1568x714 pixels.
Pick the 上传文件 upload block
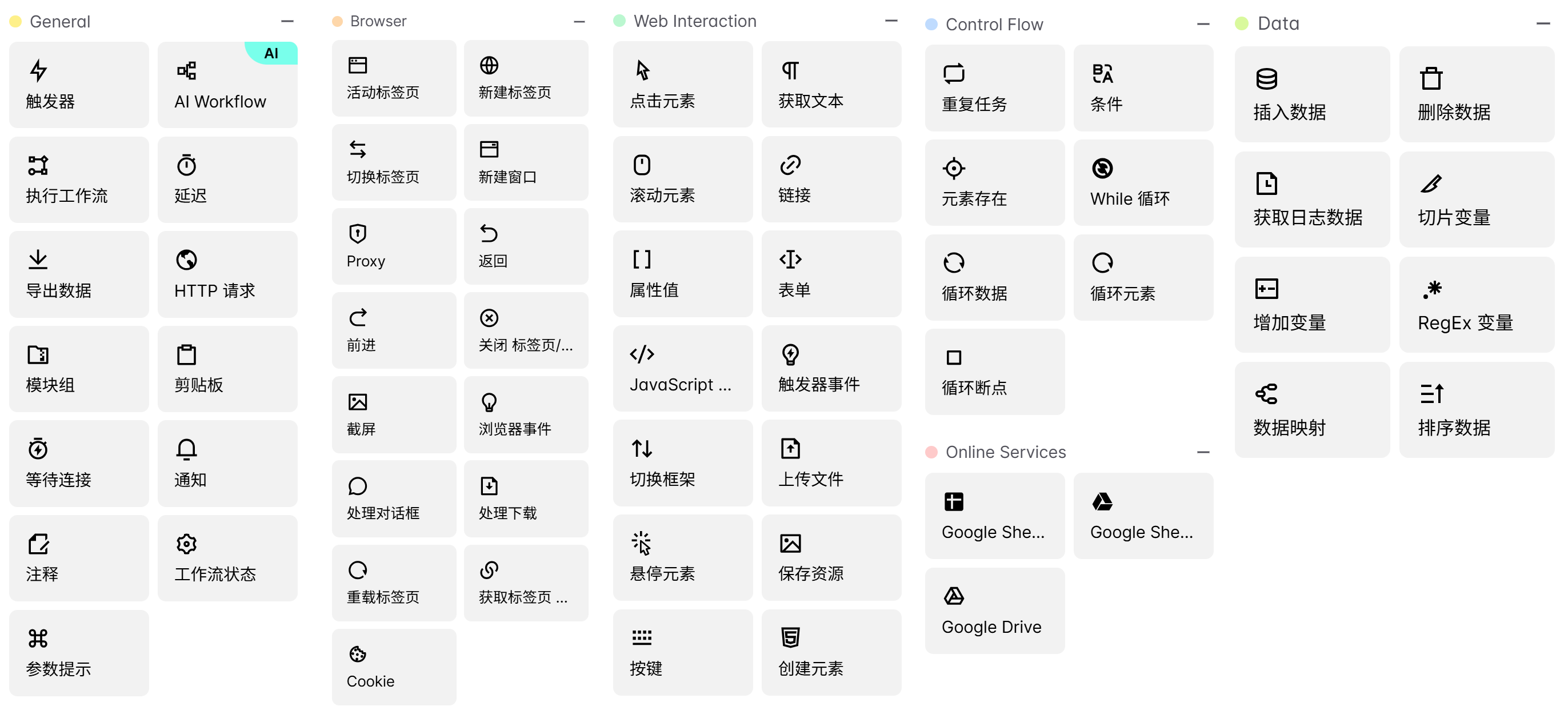tap(831, 462)
